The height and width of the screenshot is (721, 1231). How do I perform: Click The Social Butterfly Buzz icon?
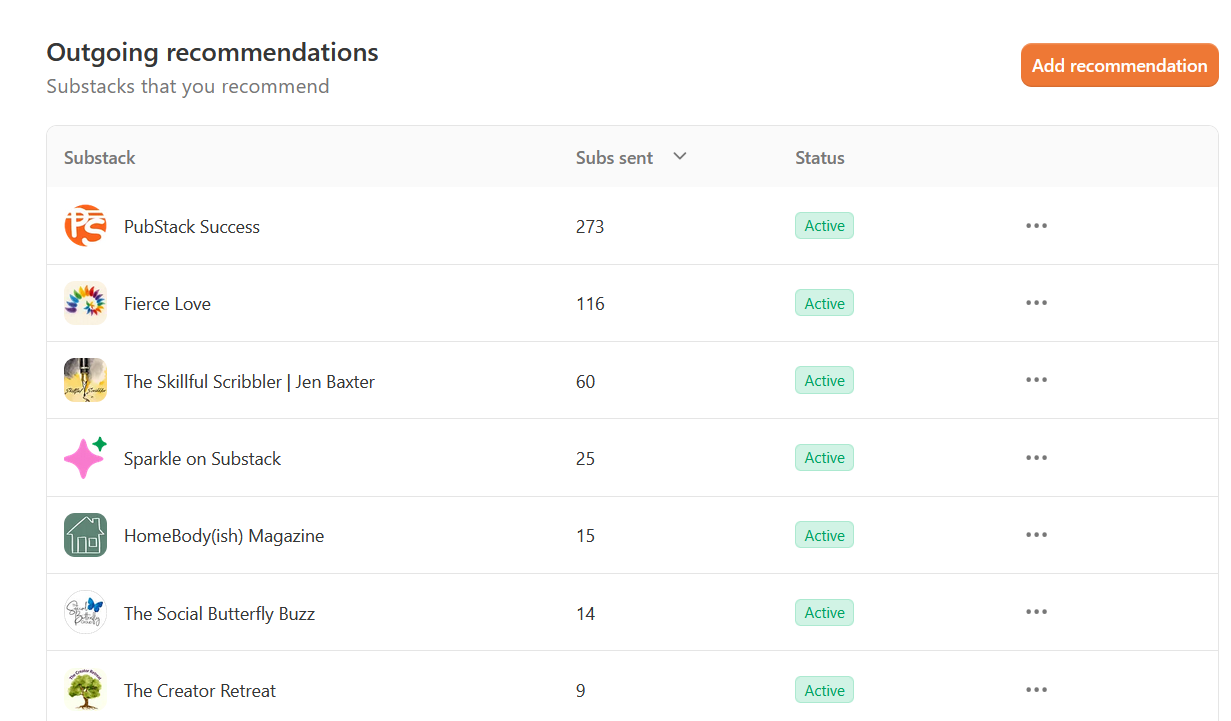click(85, 612)
